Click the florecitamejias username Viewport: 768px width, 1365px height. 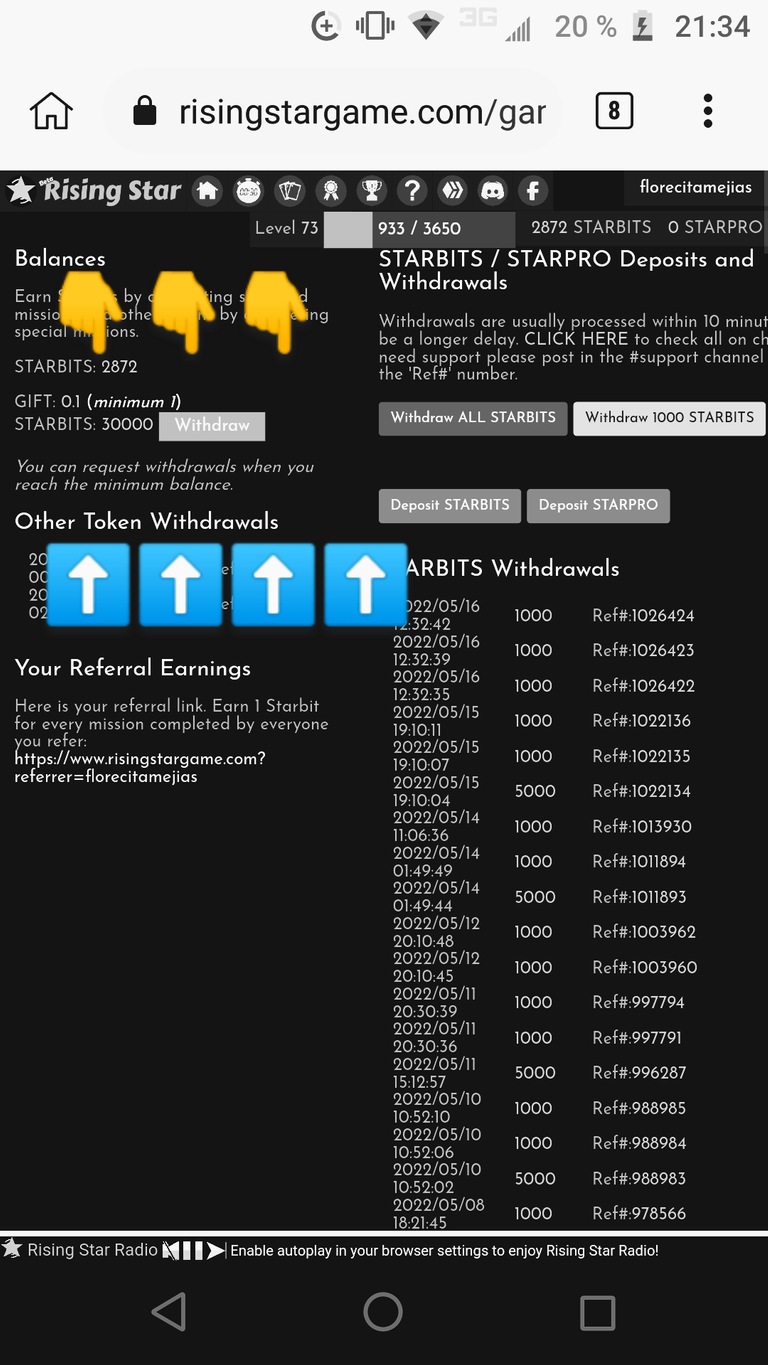696,187
